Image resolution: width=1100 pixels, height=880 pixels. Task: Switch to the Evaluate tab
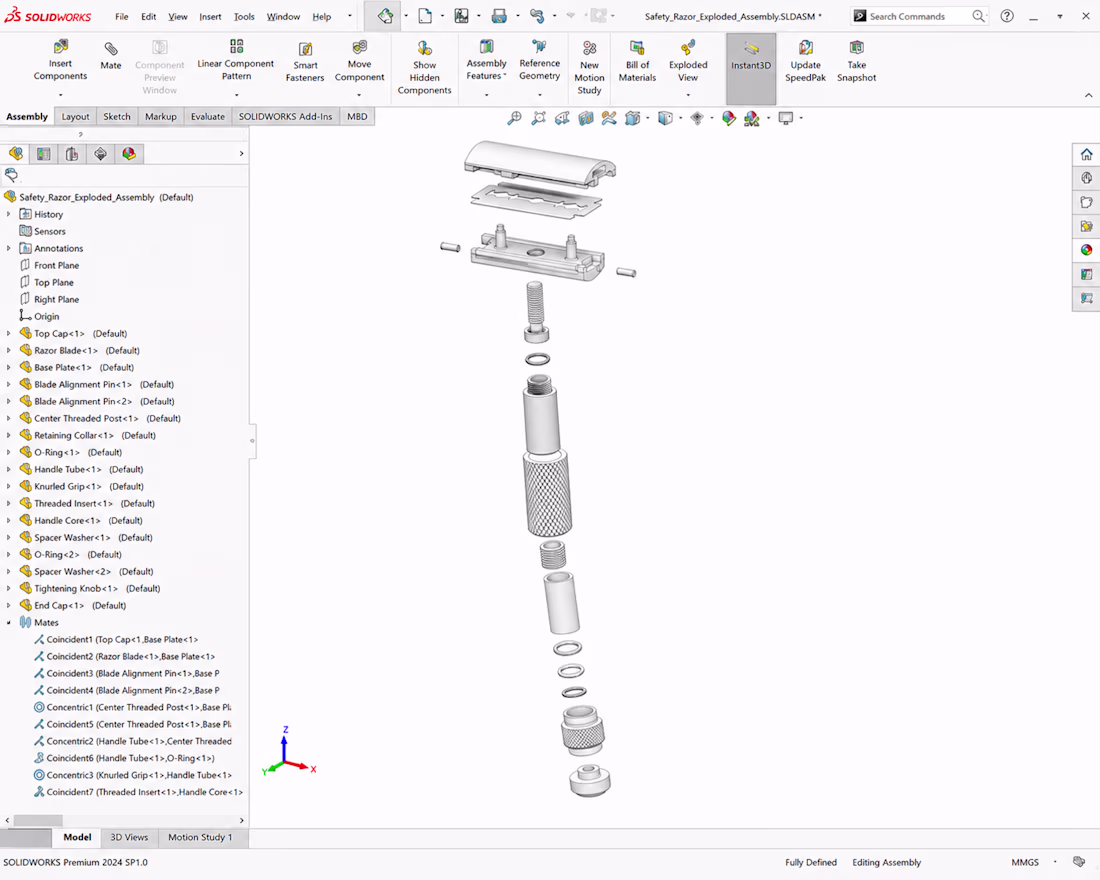tap(208, 116)
